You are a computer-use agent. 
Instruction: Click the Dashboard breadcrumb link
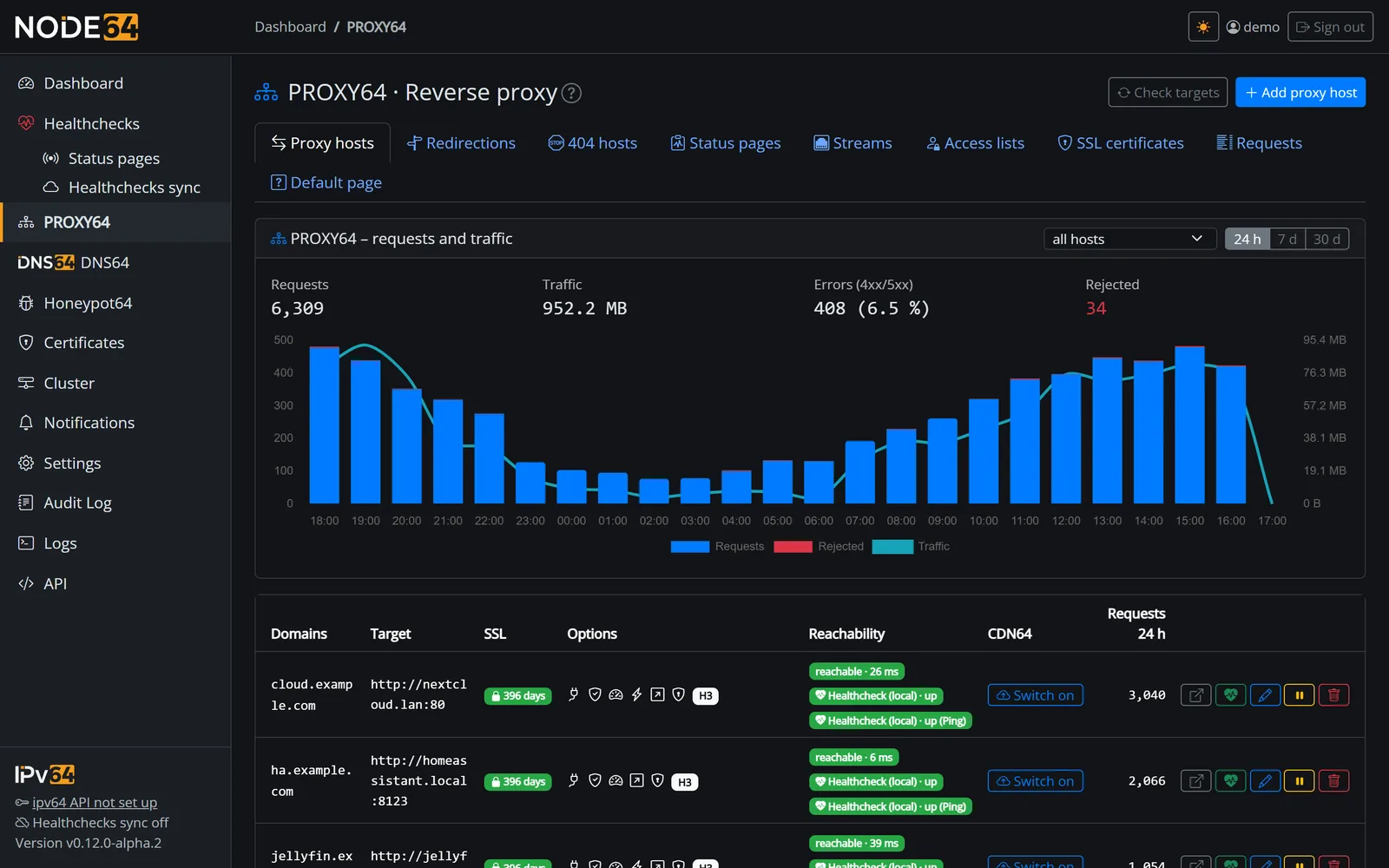click(x=290, y=27)
